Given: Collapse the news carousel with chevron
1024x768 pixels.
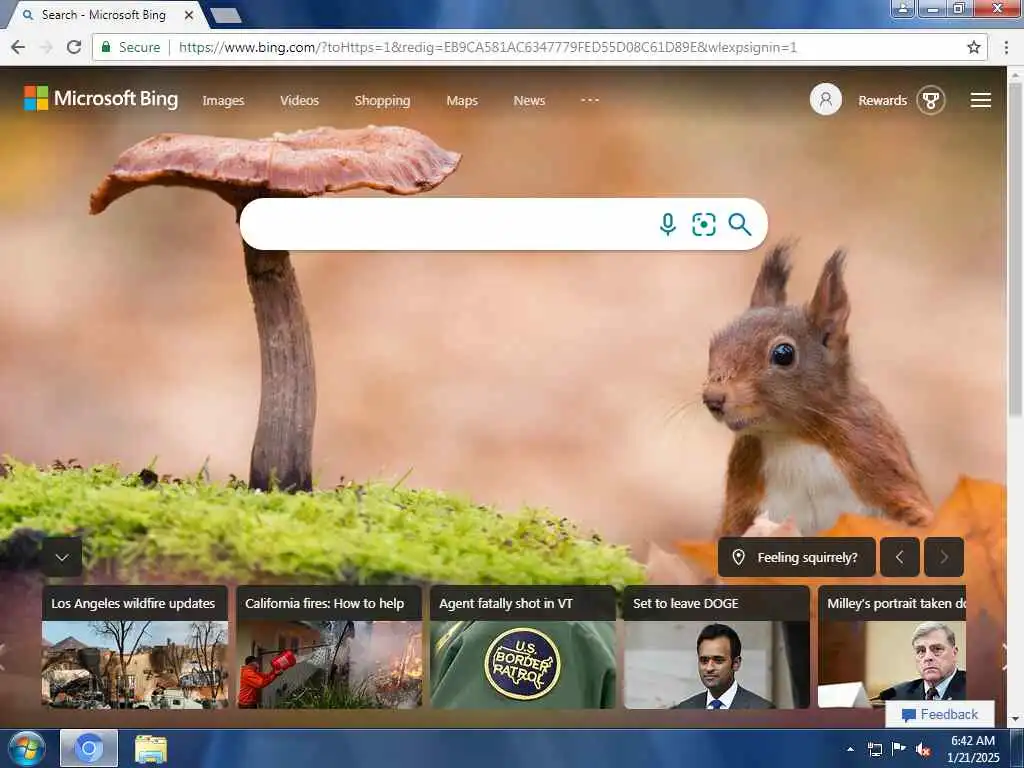Looking at the screenshot, I should (x=62, y=557).
